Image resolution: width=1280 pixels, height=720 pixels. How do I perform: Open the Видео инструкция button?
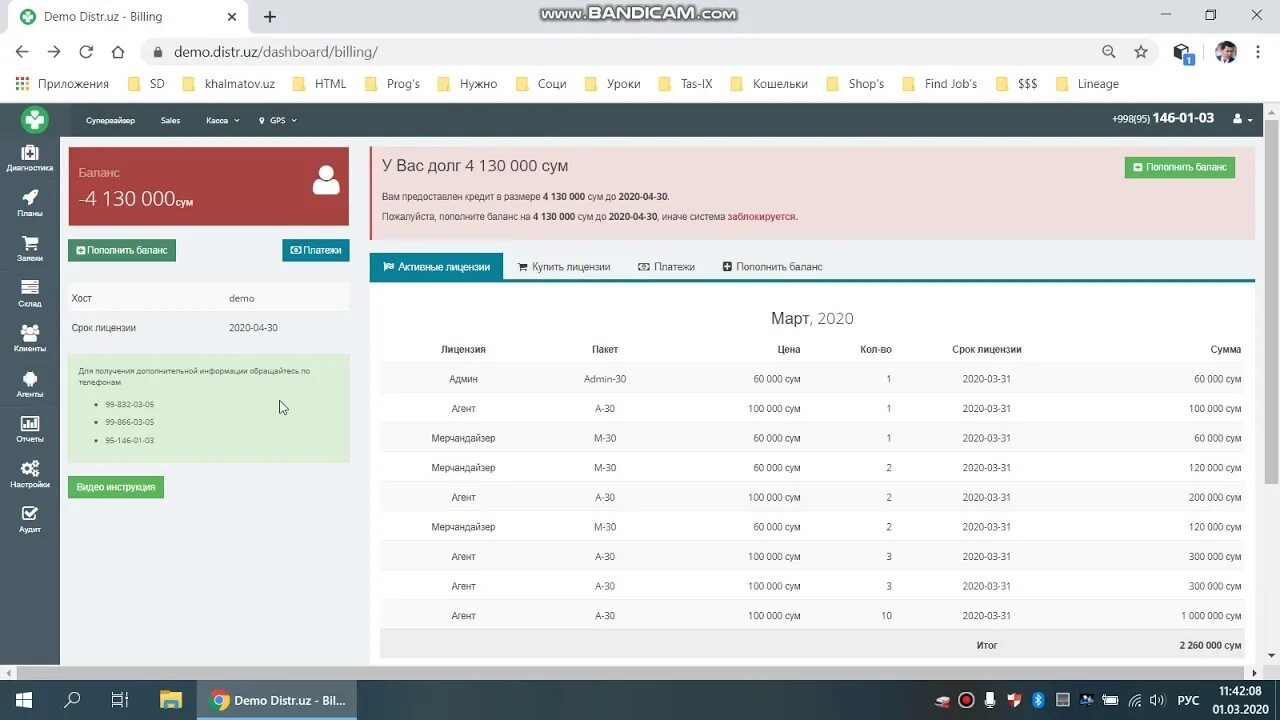pos(116,487)
